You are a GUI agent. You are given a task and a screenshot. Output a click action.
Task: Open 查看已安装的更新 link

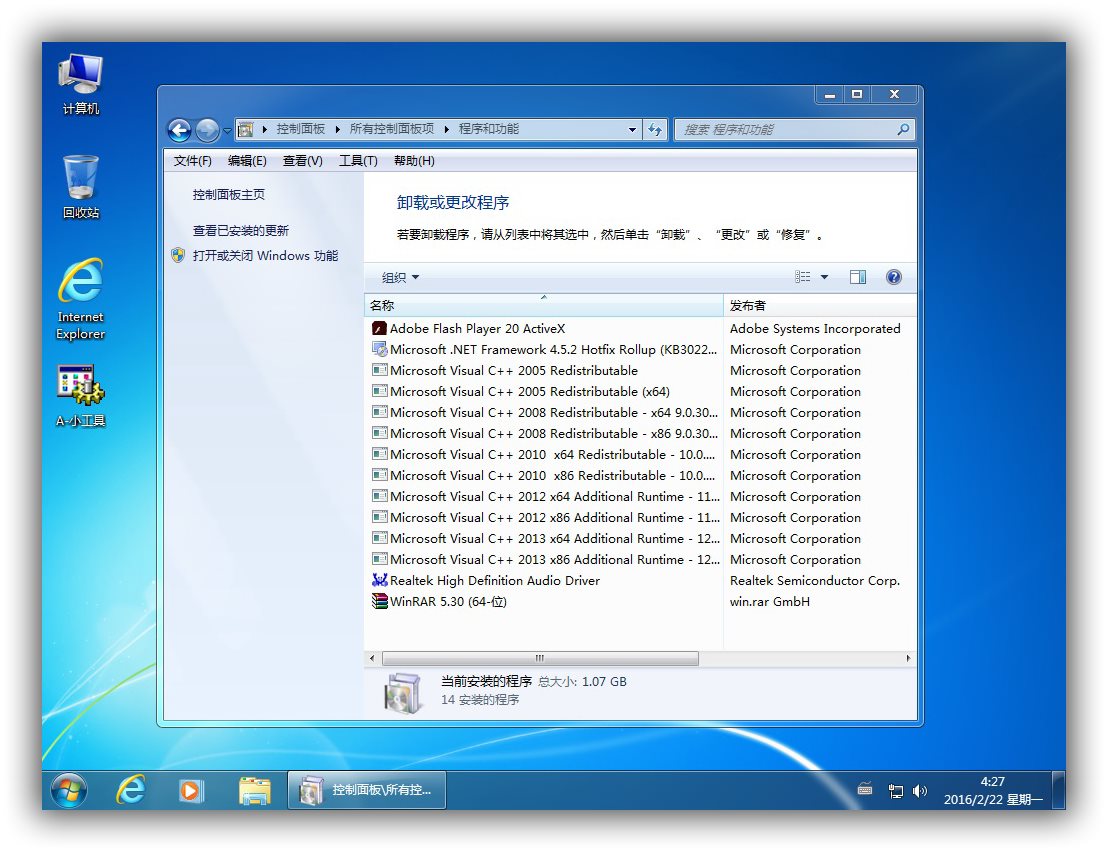click(x=240, y=230)
